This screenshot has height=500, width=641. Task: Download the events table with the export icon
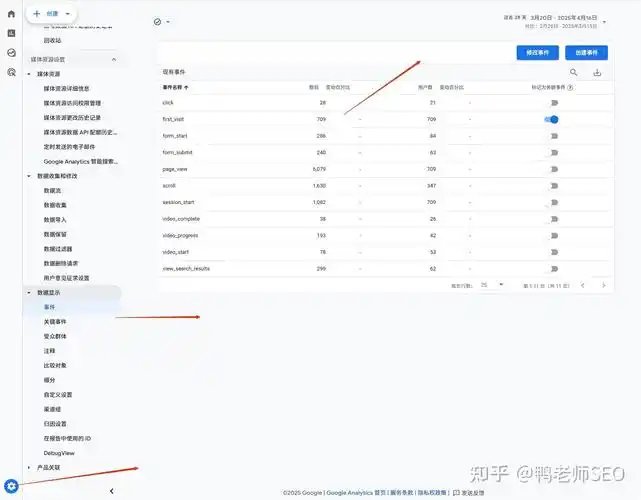597,72
